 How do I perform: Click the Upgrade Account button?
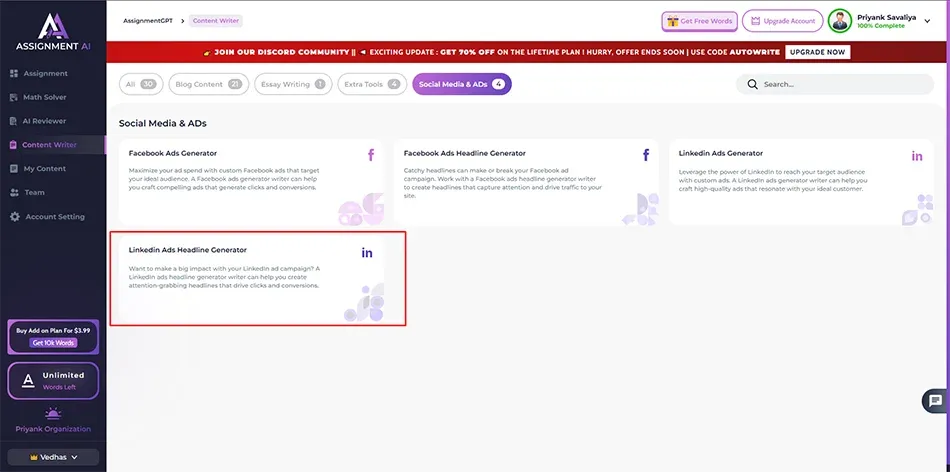782,21
